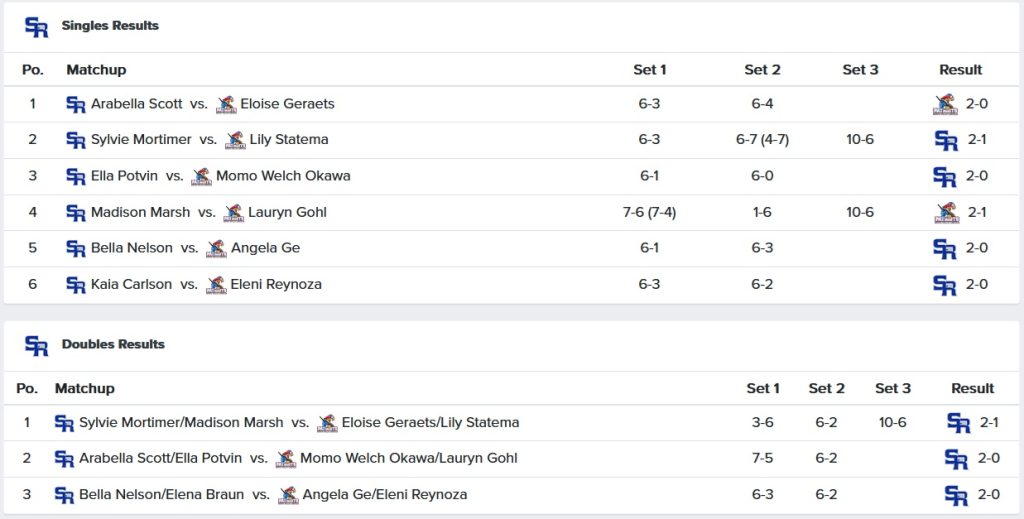Click the SR logo next to Kaia Carlson
The image size is (1024, 519).
(75, 285)
